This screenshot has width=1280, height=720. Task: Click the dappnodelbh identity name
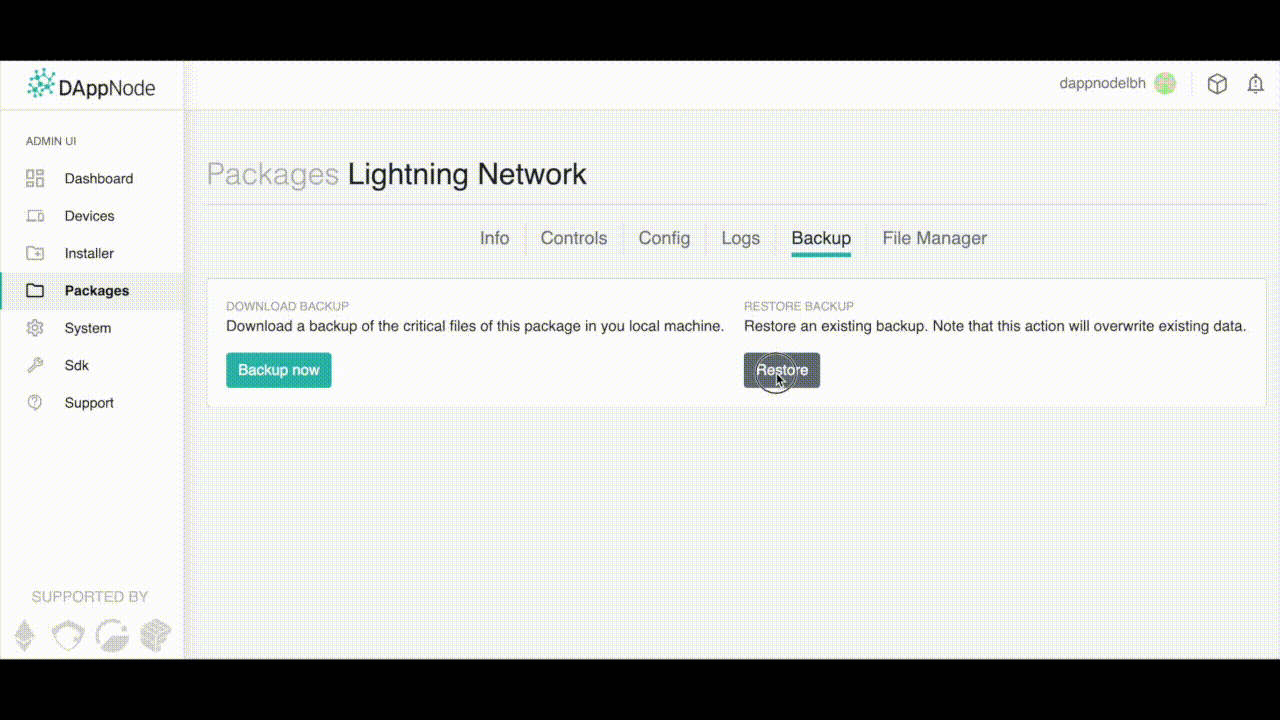click(1102, 84)
